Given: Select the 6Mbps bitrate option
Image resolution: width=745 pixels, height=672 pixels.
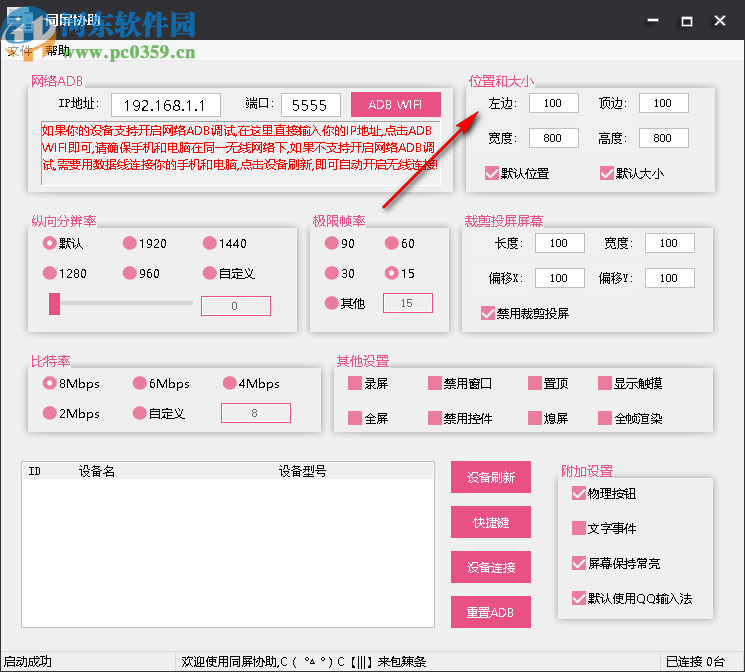Looking at the screenshot, I should 140,383.
